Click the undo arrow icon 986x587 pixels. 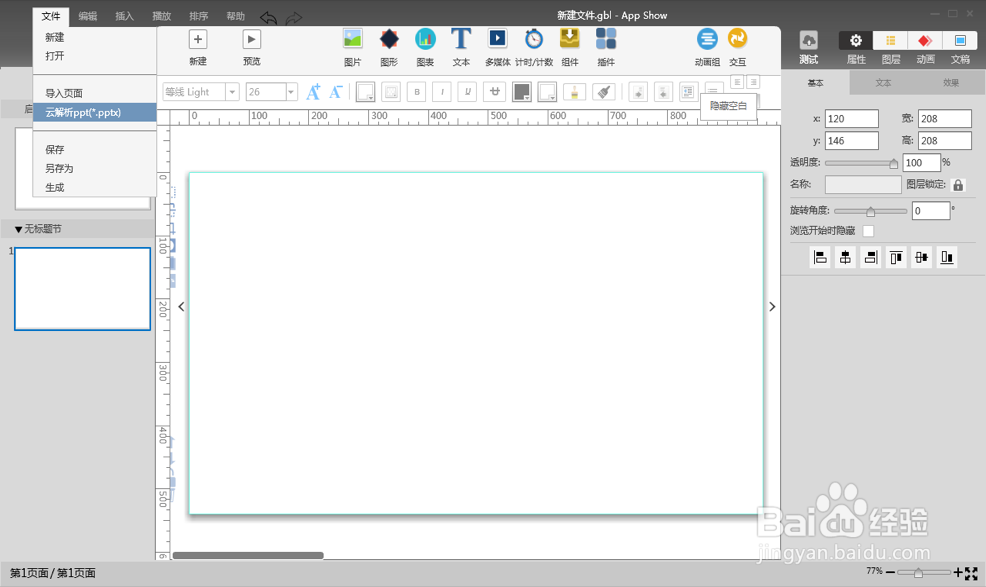[x=269, y=18]
